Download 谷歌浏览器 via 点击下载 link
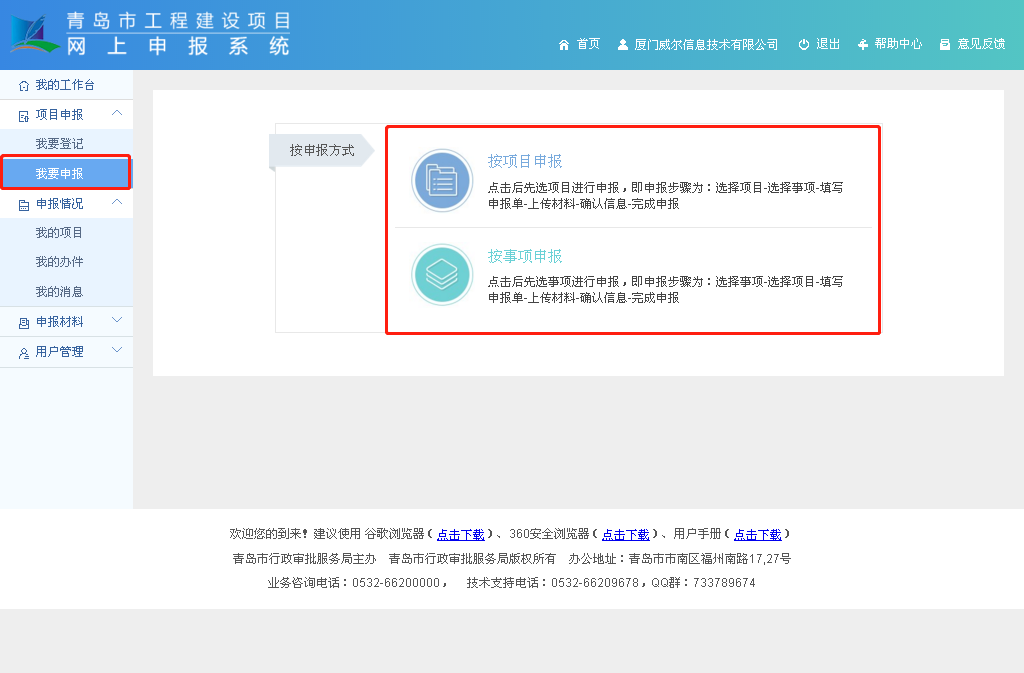This screenshot has width=1024, height=673. tap(460, 535)
